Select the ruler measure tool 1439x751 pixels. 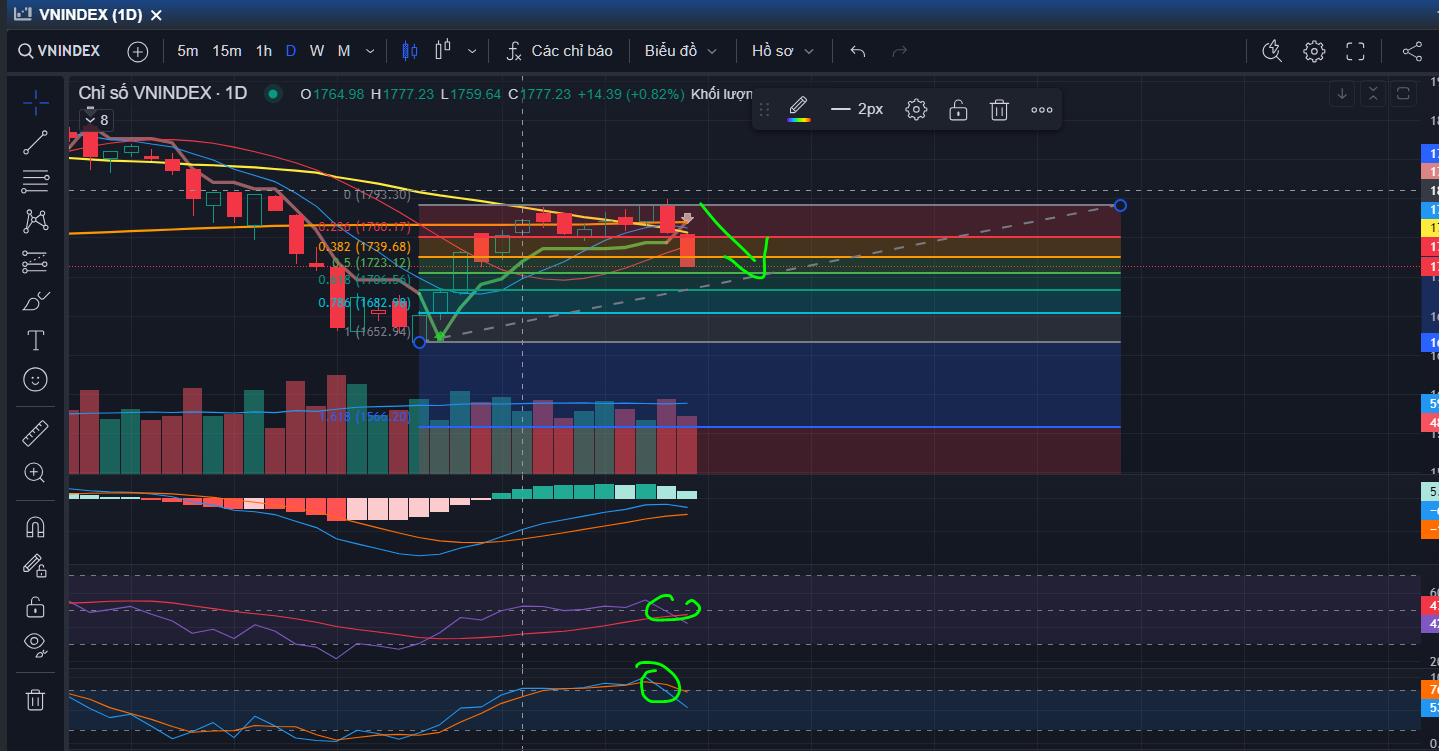[x=35, y=433]
